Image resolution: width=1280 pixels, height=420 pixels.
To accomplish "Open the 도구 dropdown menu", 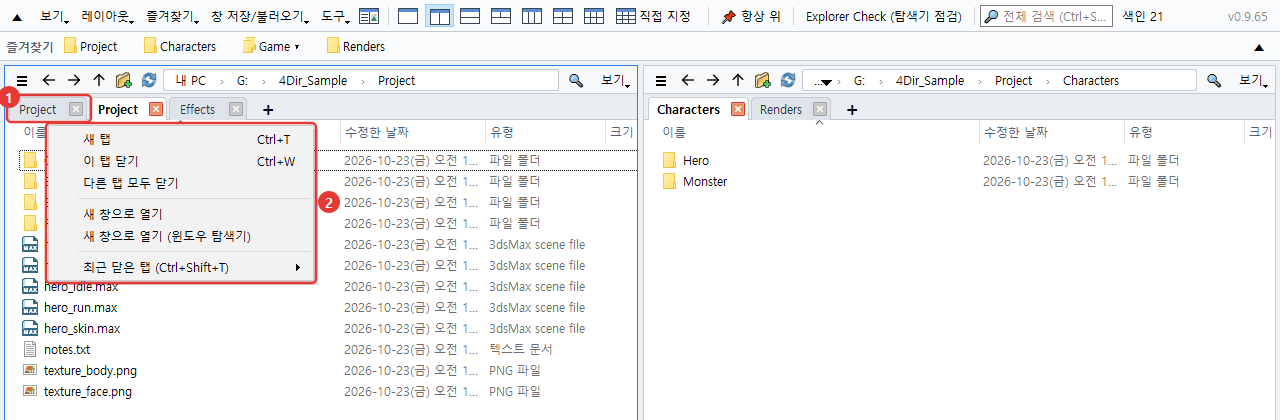I will (335, 16).
